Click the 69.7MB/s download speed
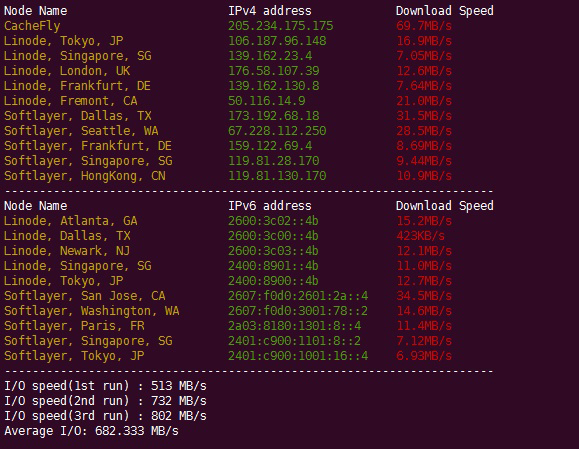 coord(424,26)
